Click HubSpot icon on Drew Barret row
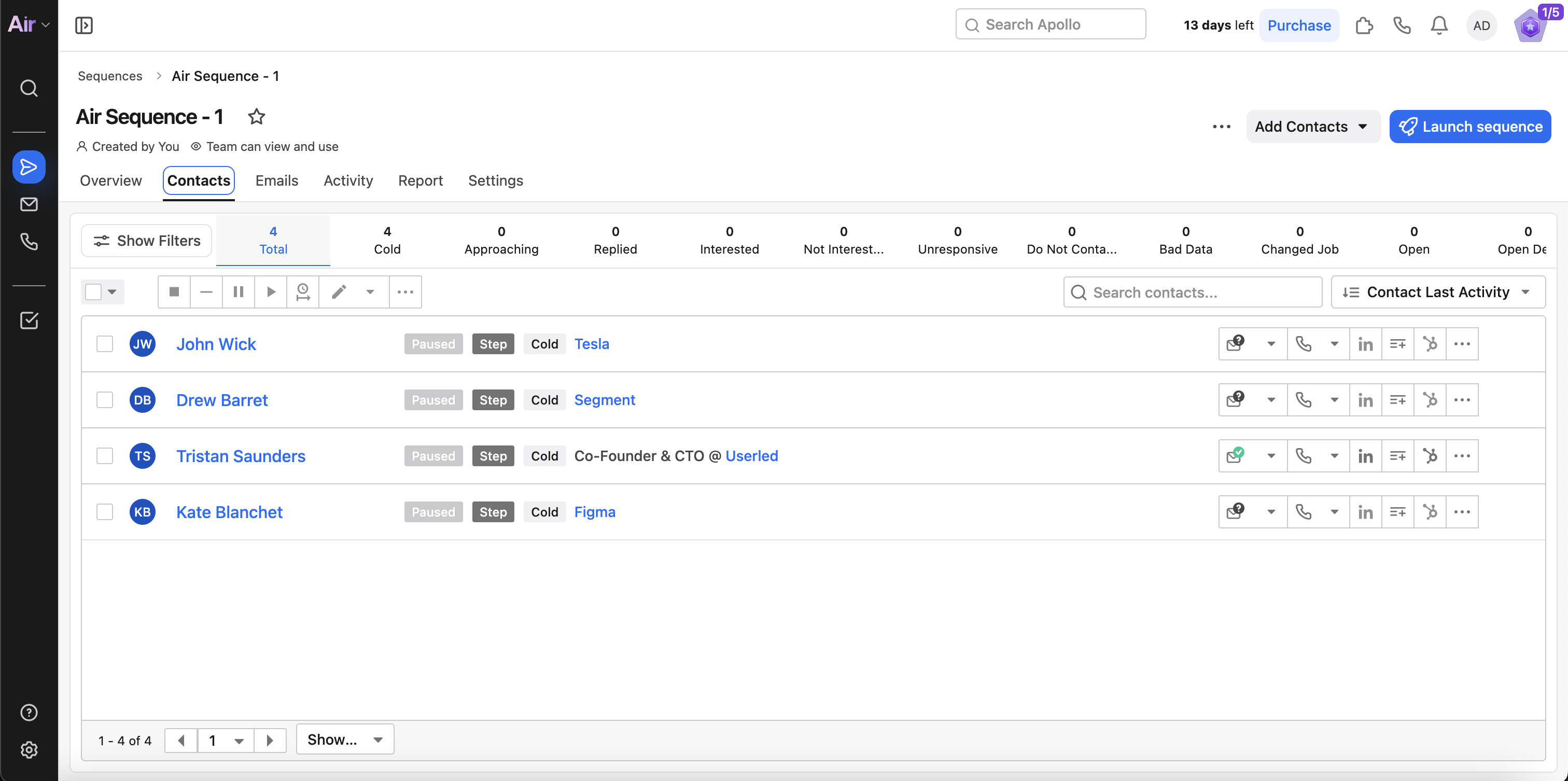Image resolution: width=1568 pixels, height=781 pixels. [1430, 400]
